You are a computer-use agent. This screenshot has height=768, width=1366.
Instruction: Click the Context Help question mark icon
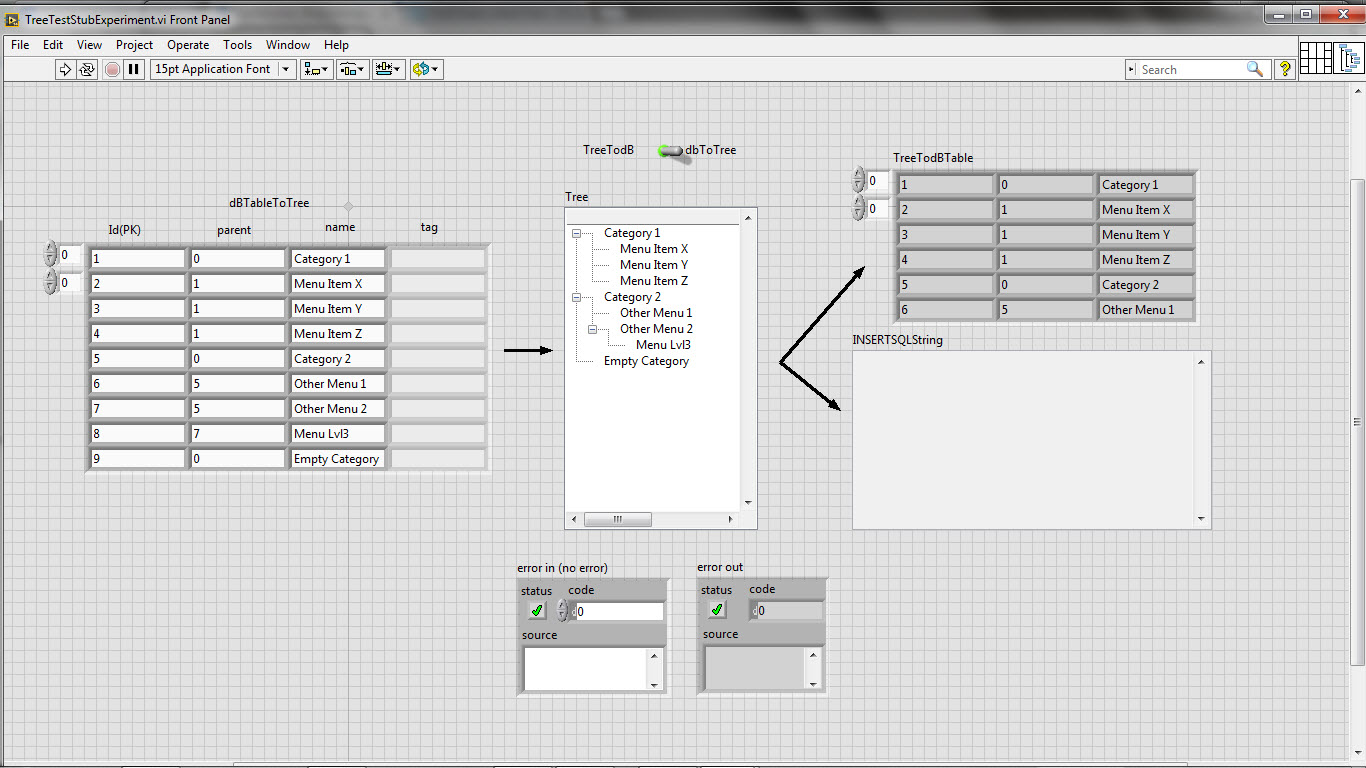click(1285, 69)
